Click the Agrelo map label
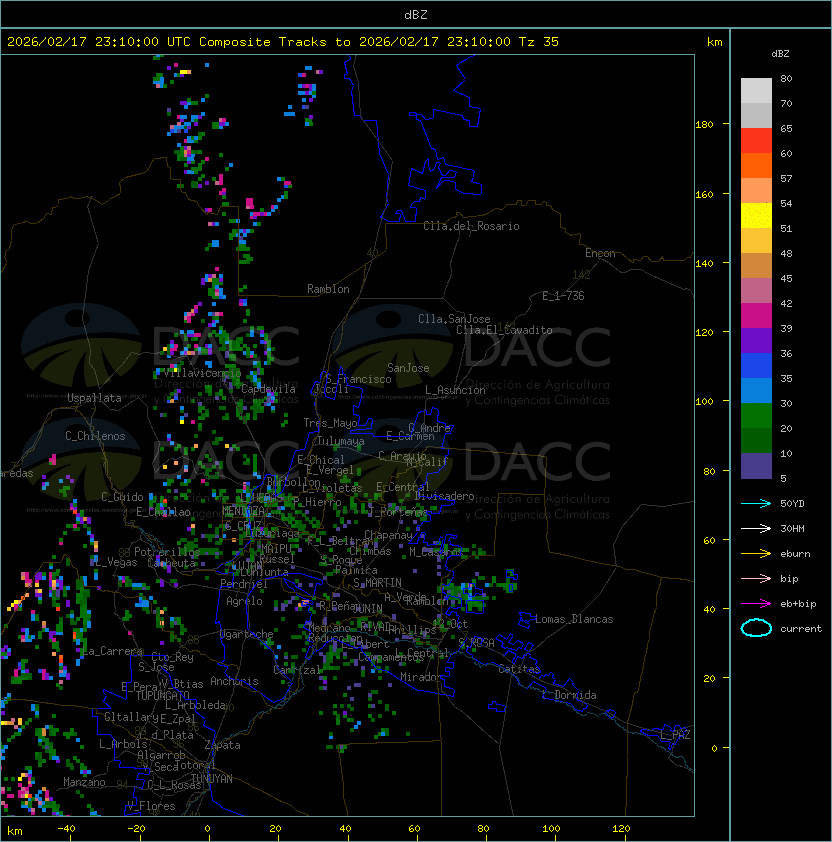 [244, 601]
